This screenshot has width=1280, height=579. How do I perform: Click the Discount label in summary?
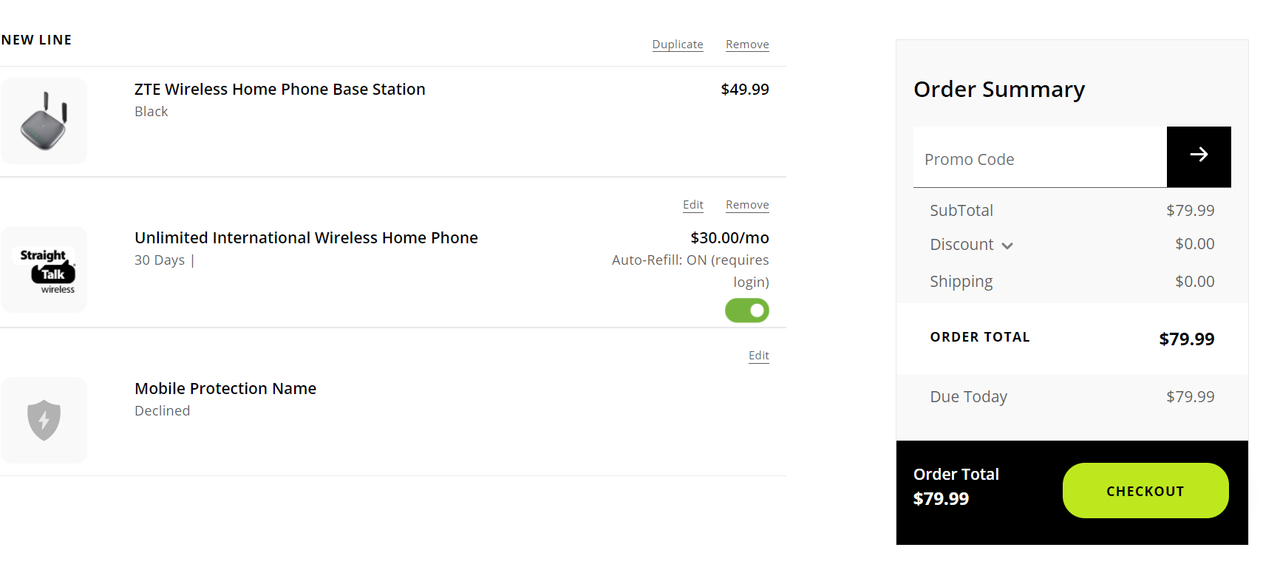[x=961, y=245]
